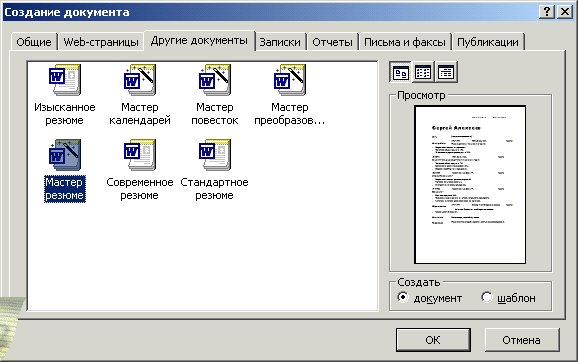This screenshot has width=578, height=362.
Task: Click the resume preview thumbnail
Action: [x=470, y=185]
